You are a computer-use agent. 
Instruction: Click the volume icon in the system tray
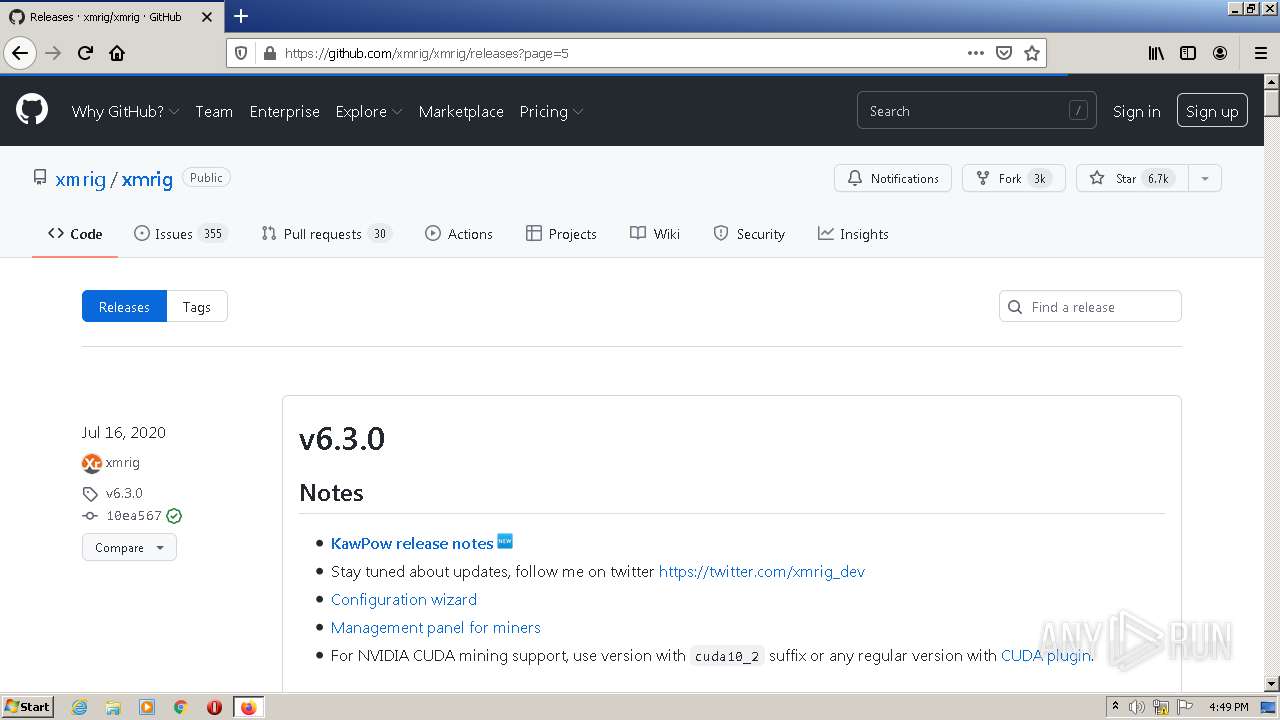point(1137,707)
